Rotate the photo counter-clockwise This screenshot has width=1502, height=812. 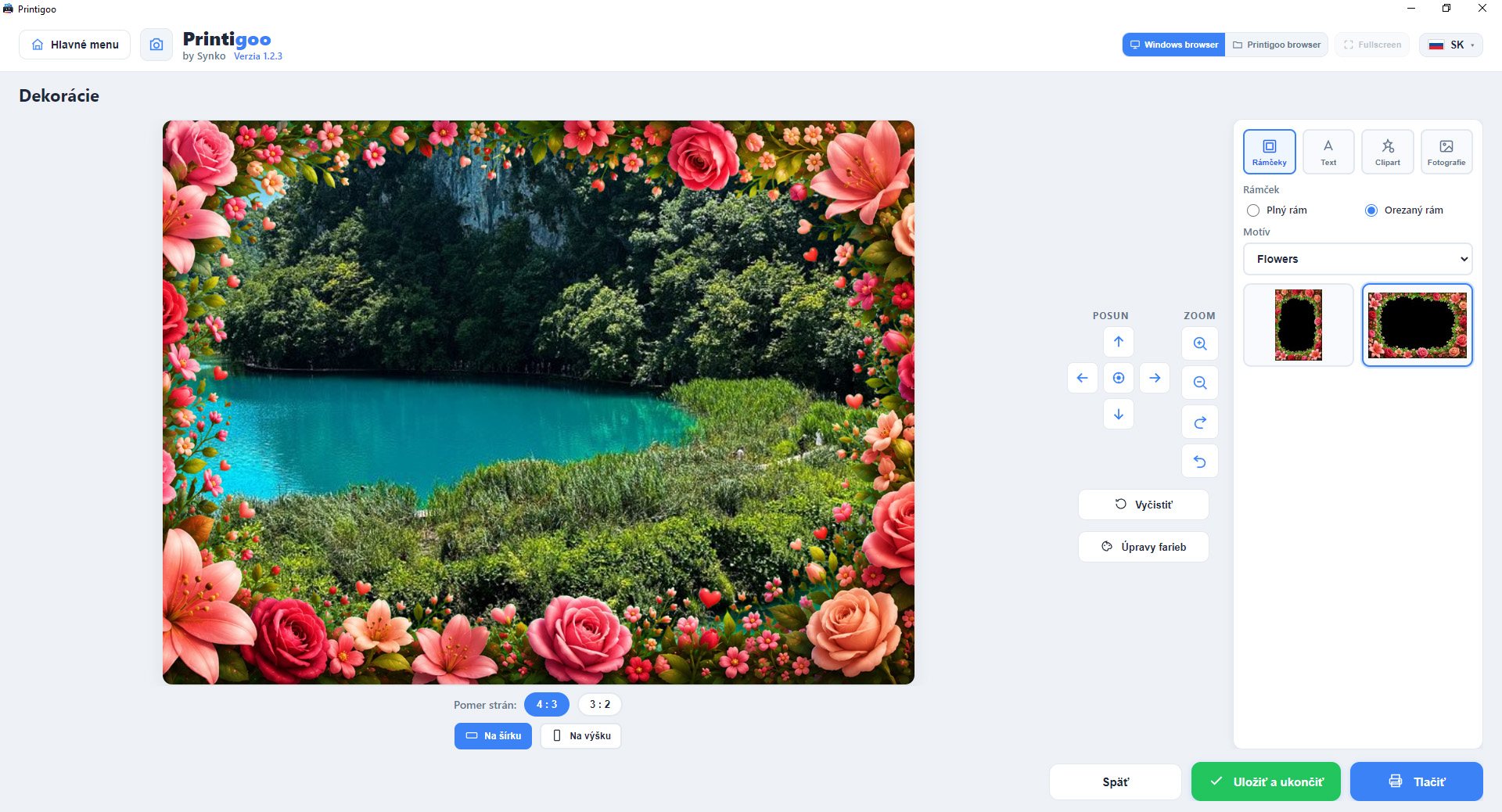tap(1200, 462)
